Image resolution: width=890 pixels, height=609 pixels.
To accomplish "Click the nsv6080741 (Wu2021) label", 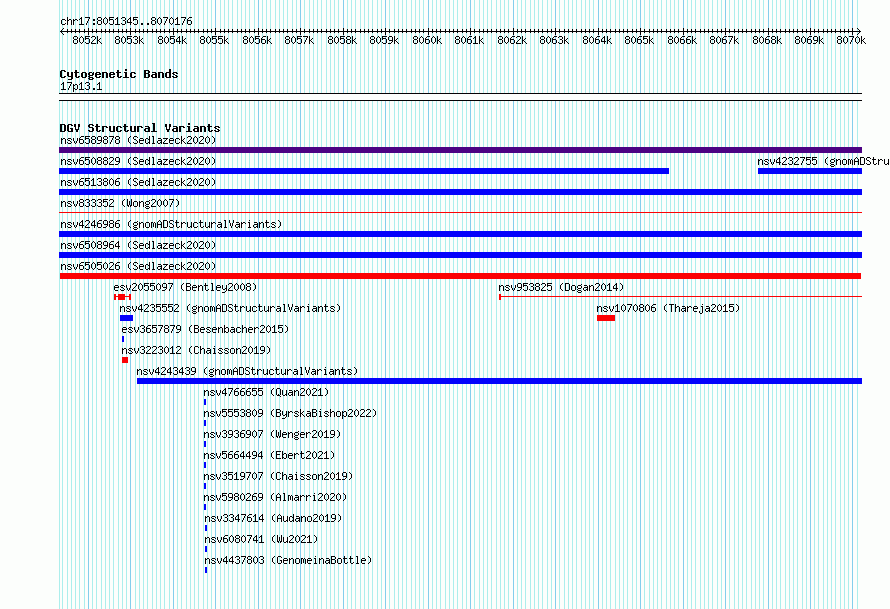I will [261, 539].
